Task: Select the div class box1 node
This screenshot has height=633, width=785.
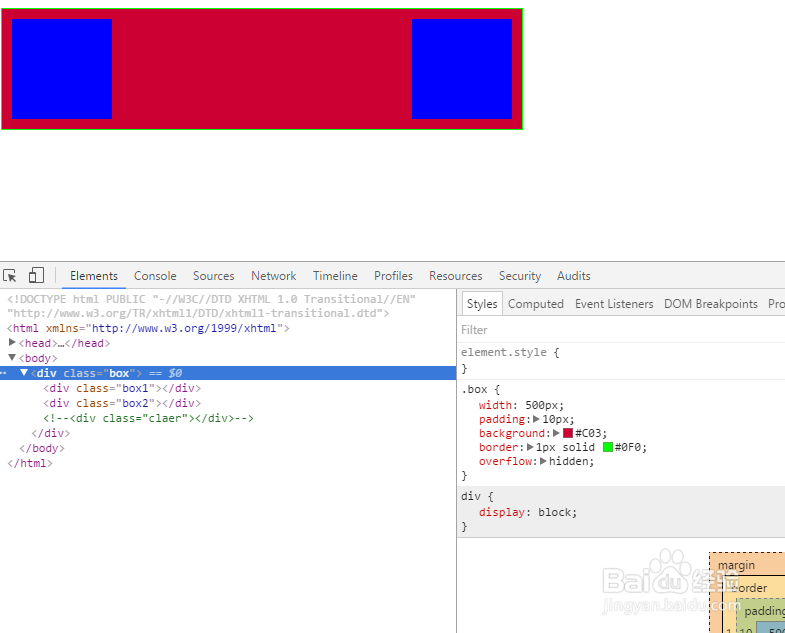Action: [122, 388]
